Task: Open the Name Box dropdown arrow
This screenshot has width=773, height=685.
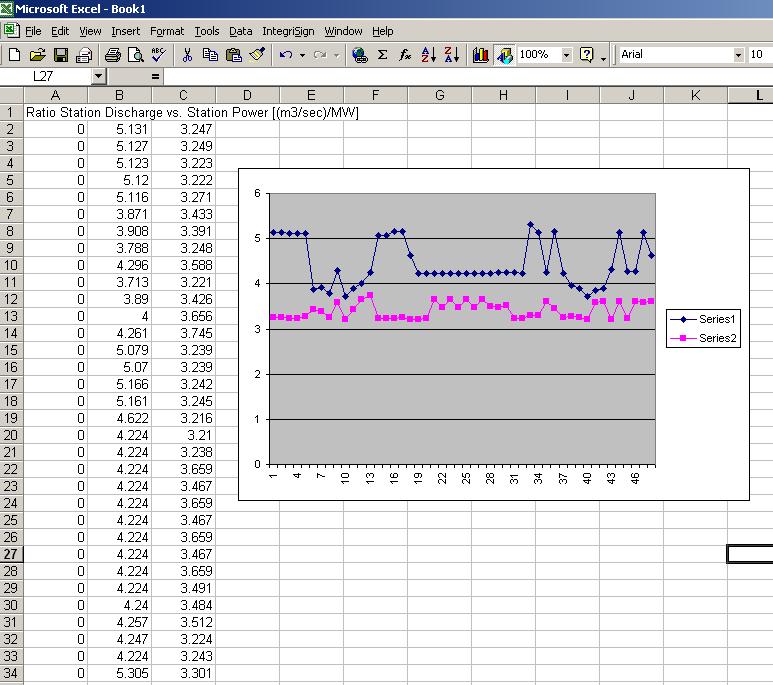Action: click(99, 76)
